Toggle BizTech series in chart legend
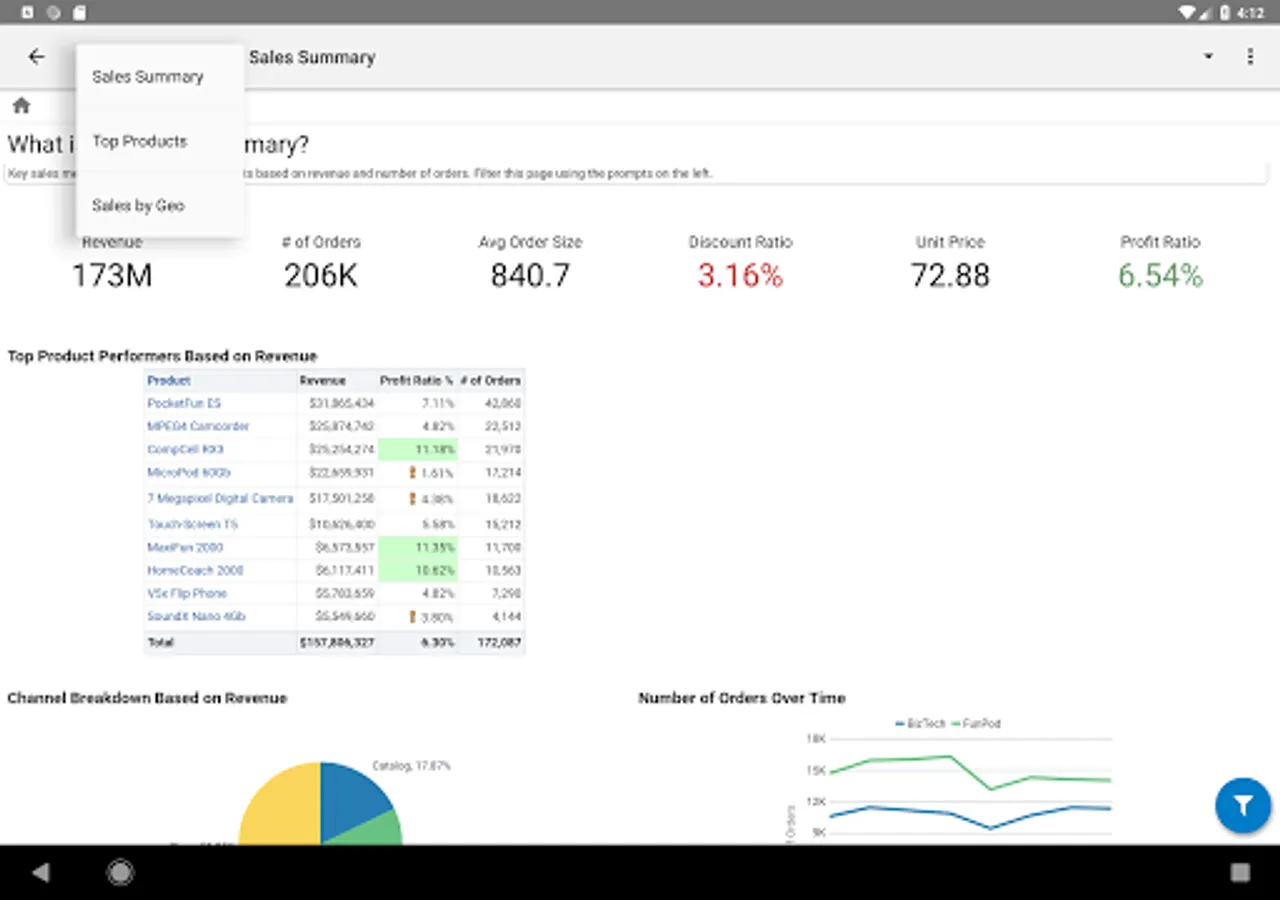Screen dimensions: 1280x900 [919, 723]
